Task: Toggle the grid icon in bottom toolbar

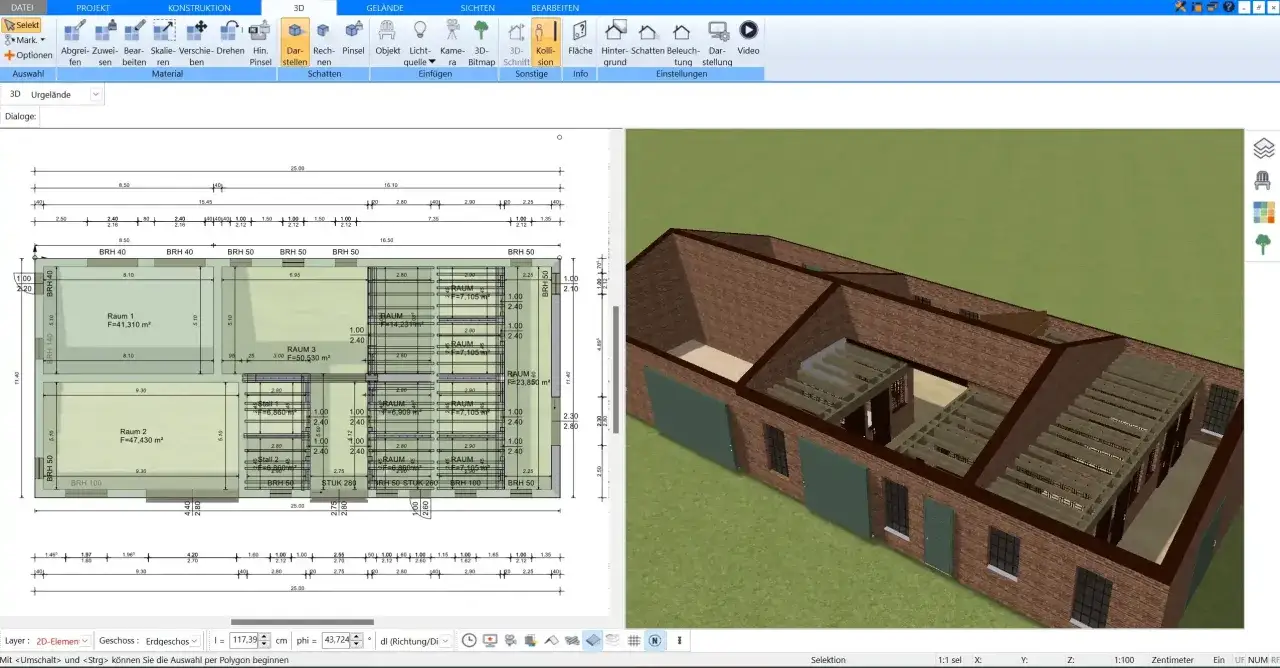Action: point(634,640)
